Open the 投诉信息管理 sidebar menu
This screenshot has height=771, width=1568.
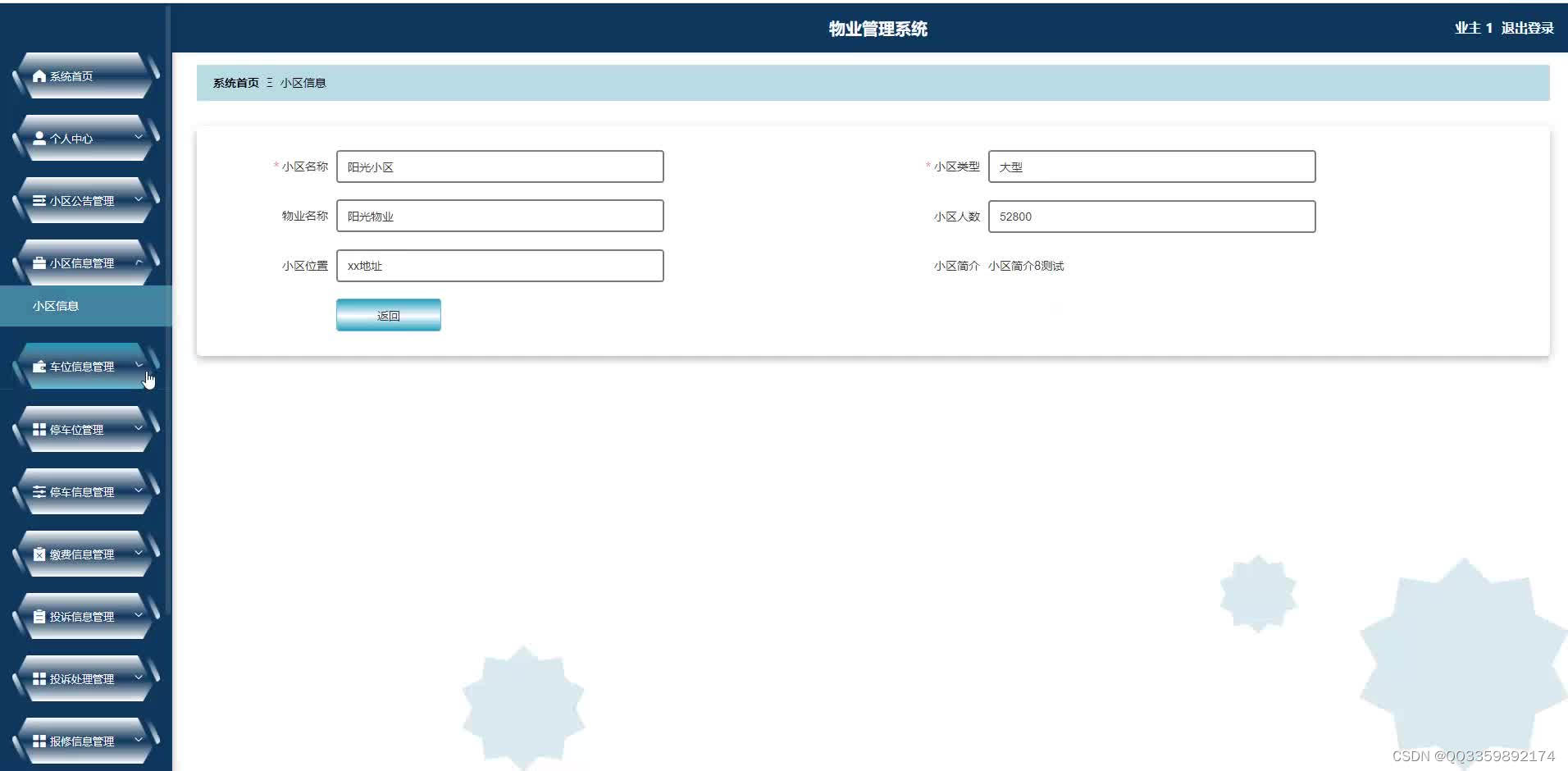[x=86, y=617]
